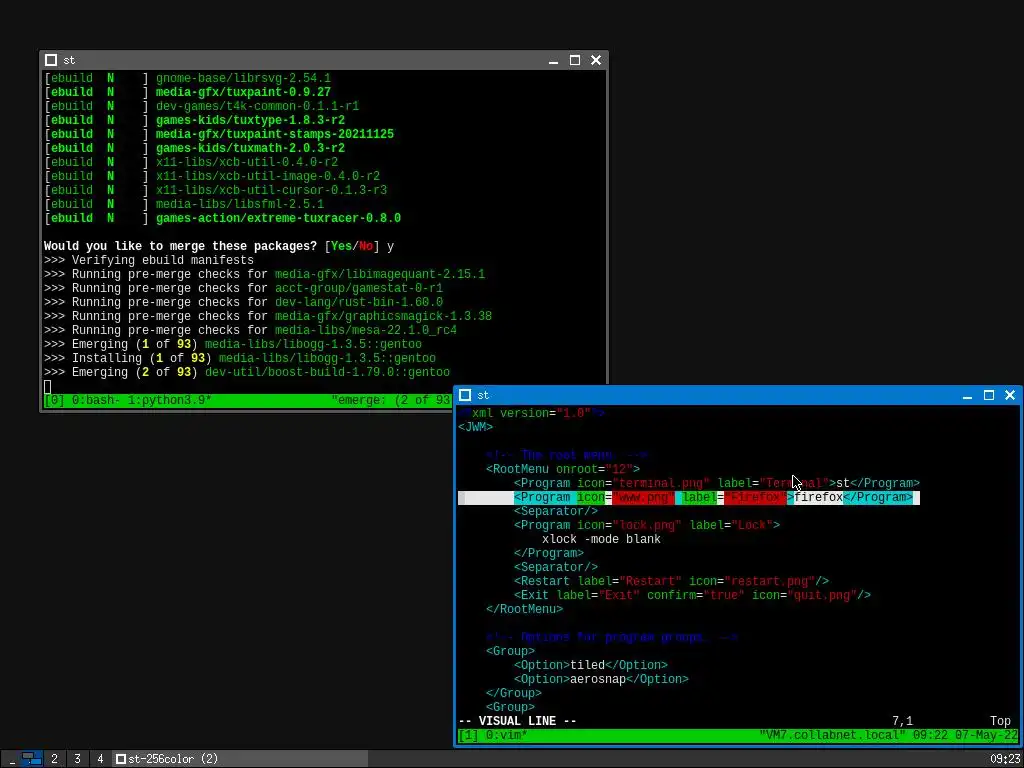The width and height of the screenshot is (1024, 768).
Task: Click VM7.collabnet.local in tmux status bar
Action: coord(833,736)
